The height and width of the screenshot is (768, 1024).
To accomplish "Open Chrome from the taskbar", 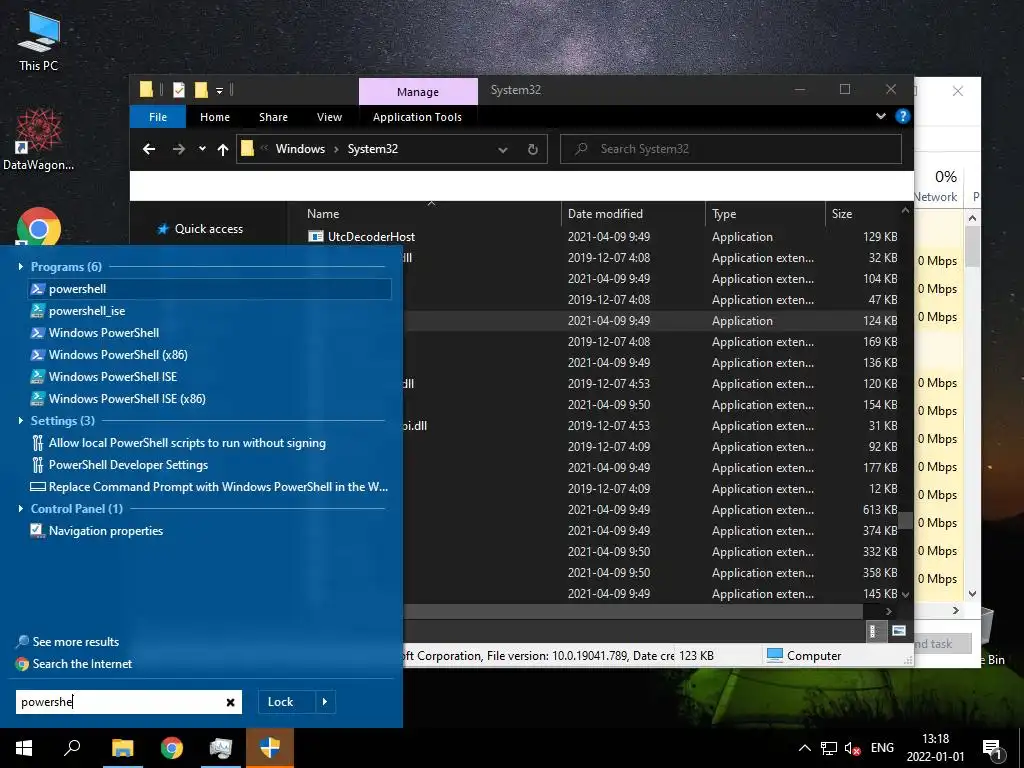I will pos(172,748).
